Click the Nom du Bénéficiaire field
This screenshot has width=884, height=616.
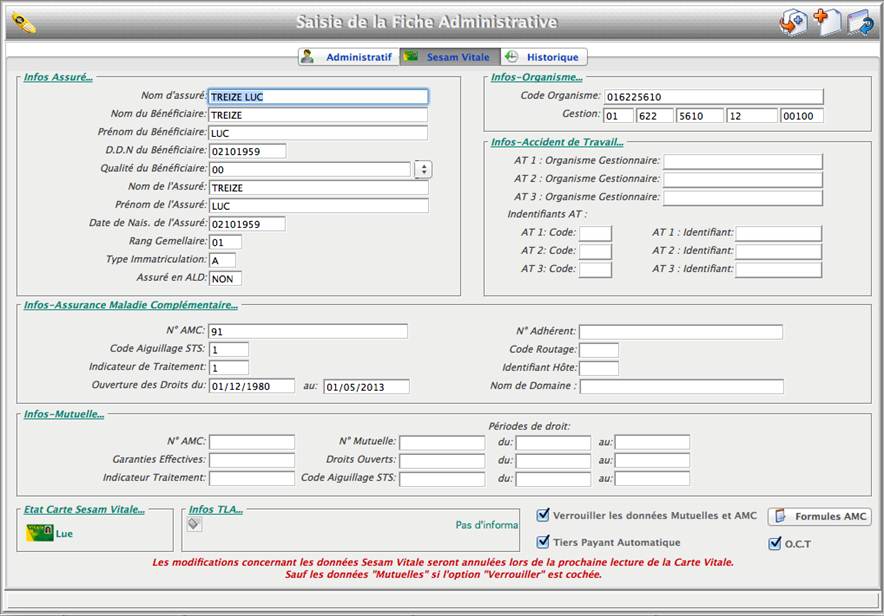pos(319,115)
